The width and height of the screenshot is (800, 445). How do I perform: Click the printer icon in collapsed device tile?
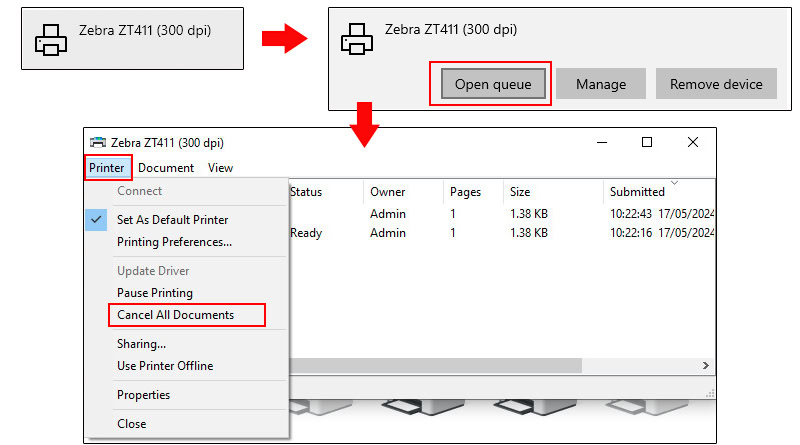(x=49, y=39)
